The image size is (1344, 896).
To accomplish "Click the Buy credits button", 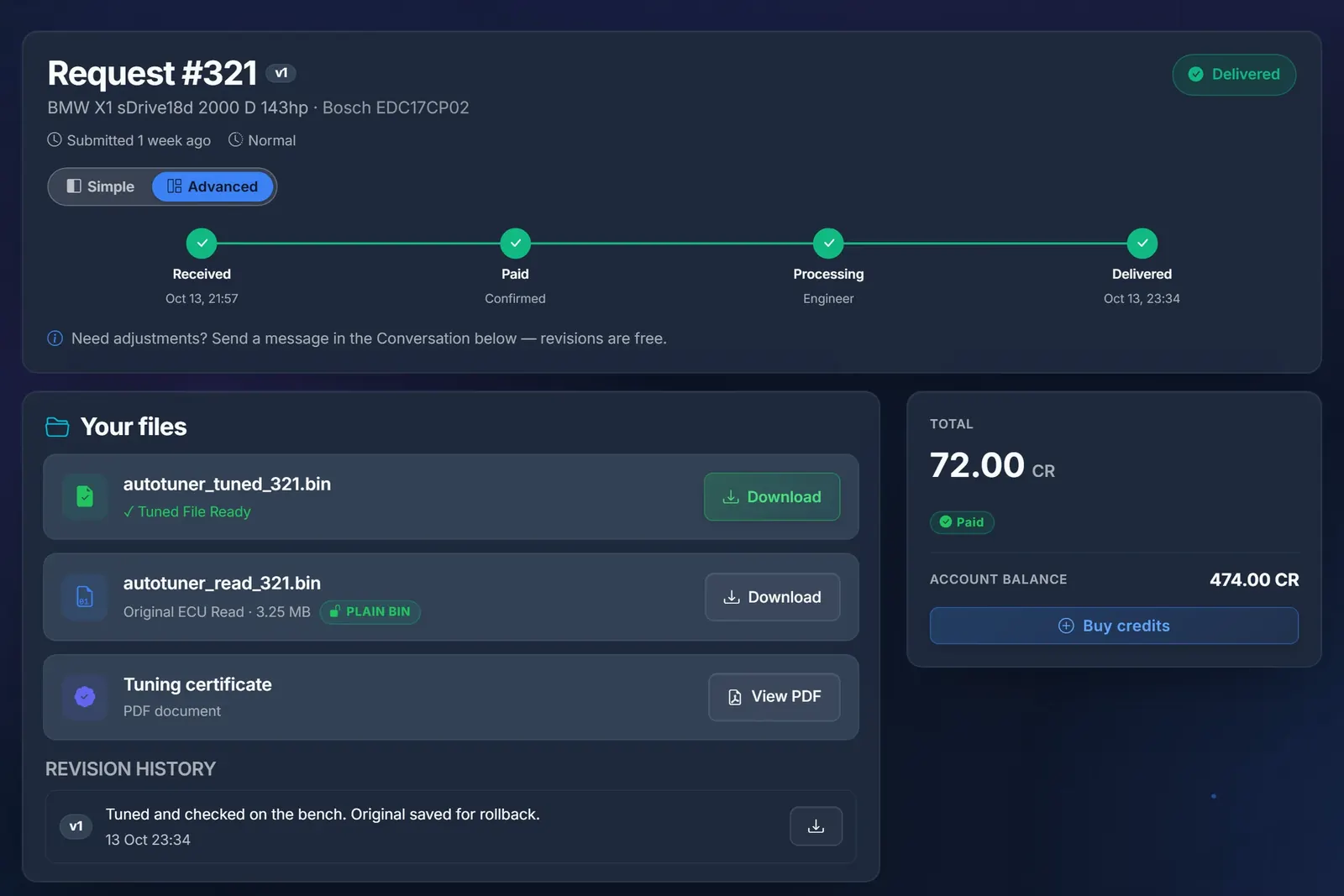I will [1114, 626].
